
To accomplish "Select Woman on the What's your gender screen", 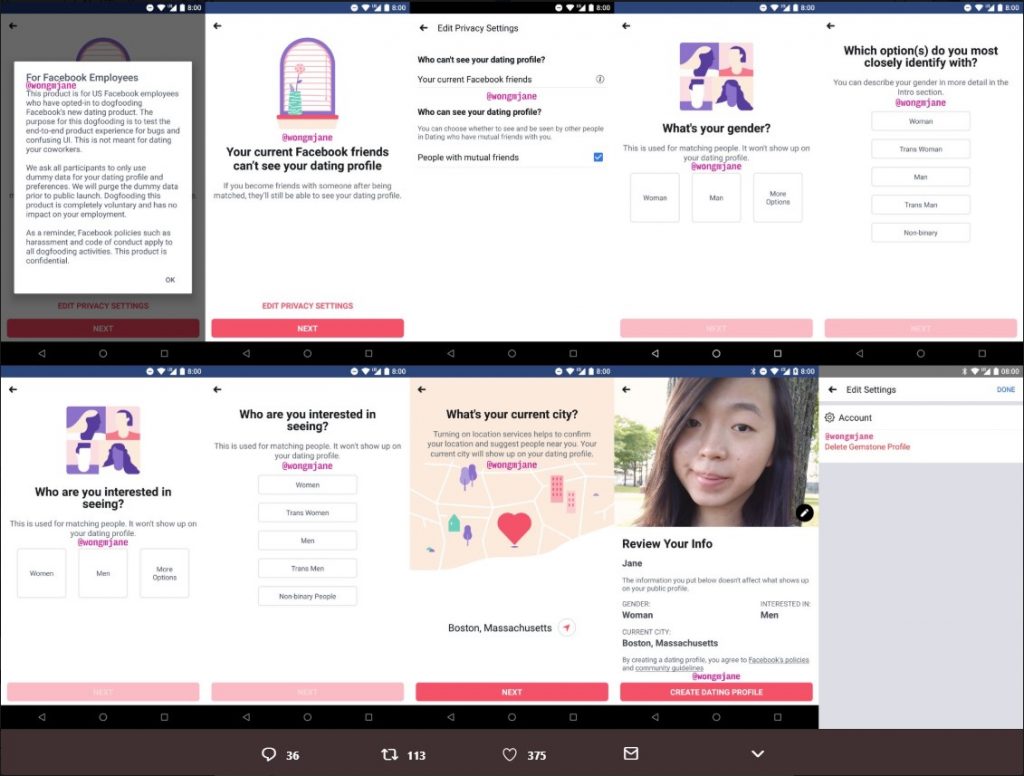I will (x=654, y=197).
